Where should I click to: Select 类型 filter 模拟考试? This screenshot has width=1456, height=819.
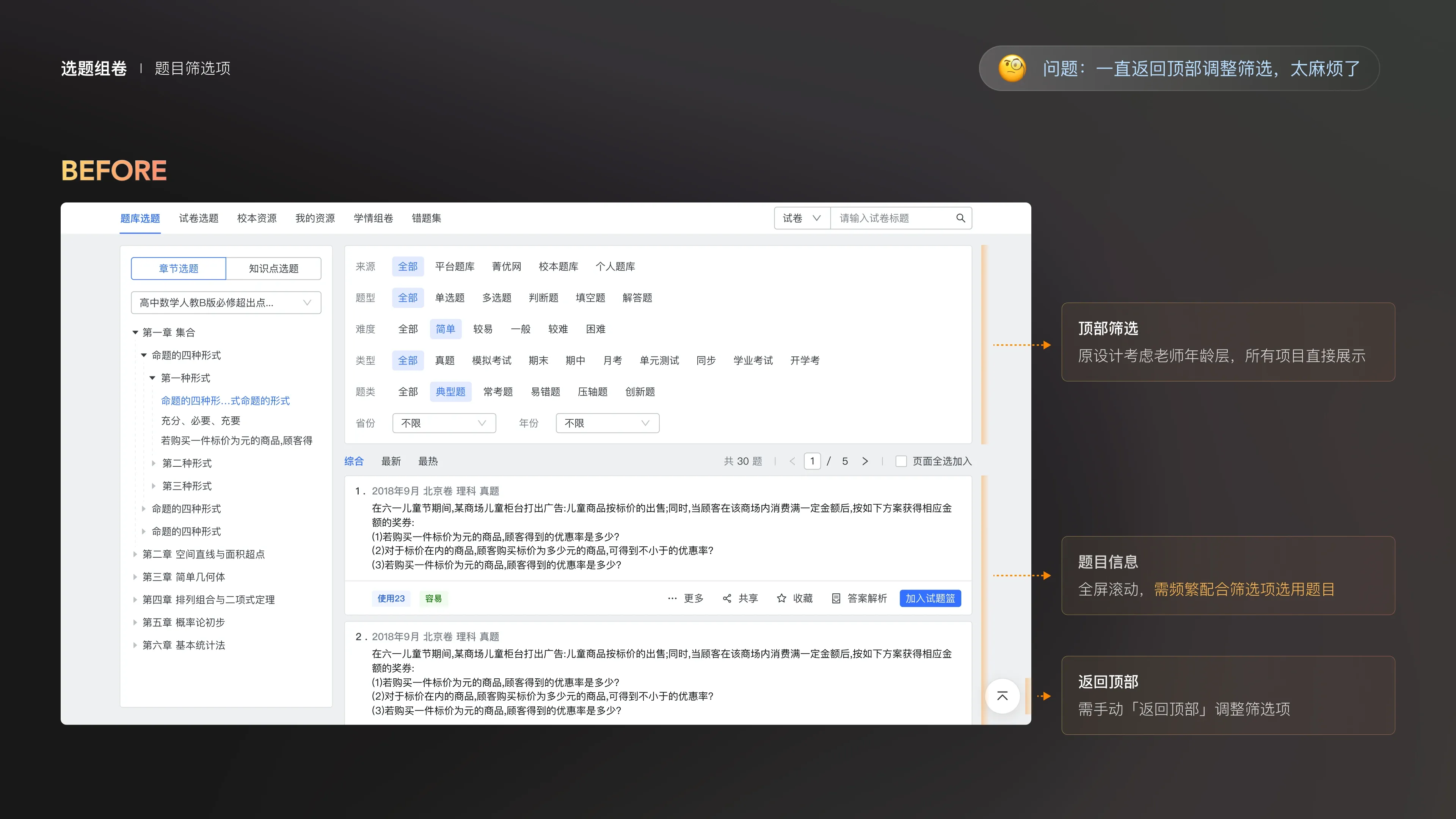pos(491,361)
